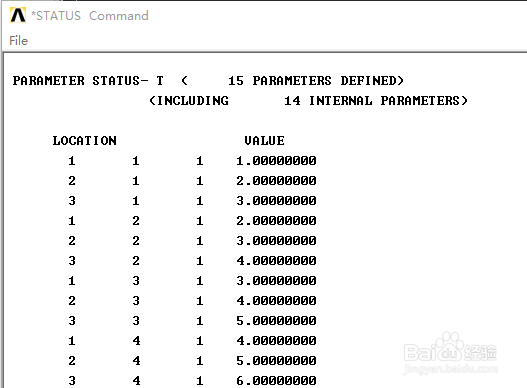This screenshot has width=527, height=388.
Task: Click the 2.00000000 value in location 1 2 1 row
Action: (x=276, y=221)
